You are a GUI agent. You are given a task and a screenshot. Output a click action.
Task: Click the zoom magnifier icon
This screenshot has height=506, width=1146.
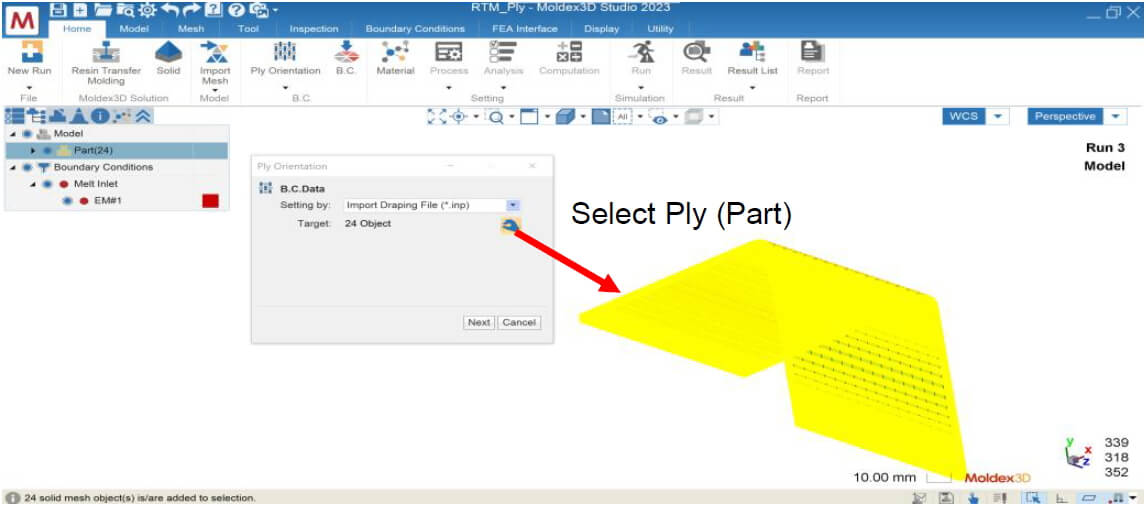pos(497,116)
